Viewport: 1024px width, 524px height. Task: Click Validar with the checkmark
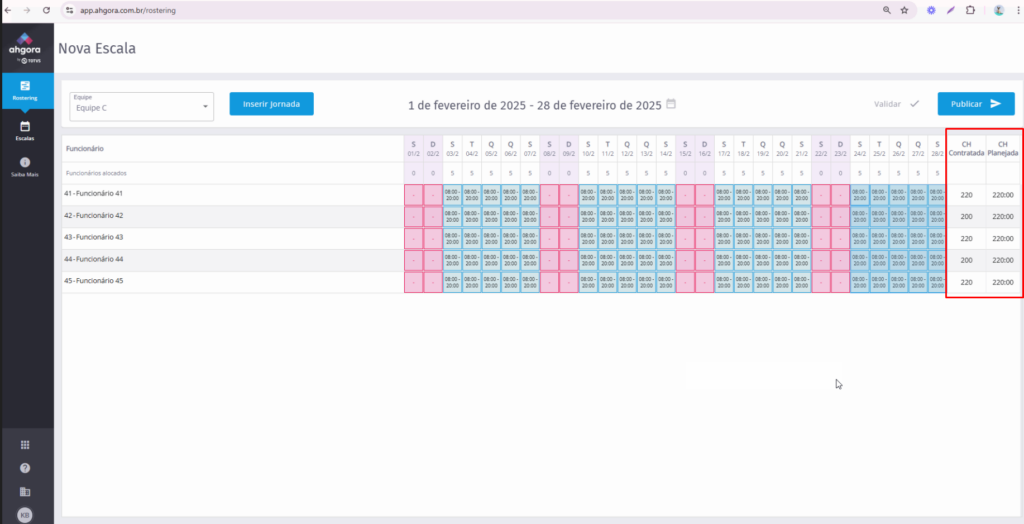(896, 104)
